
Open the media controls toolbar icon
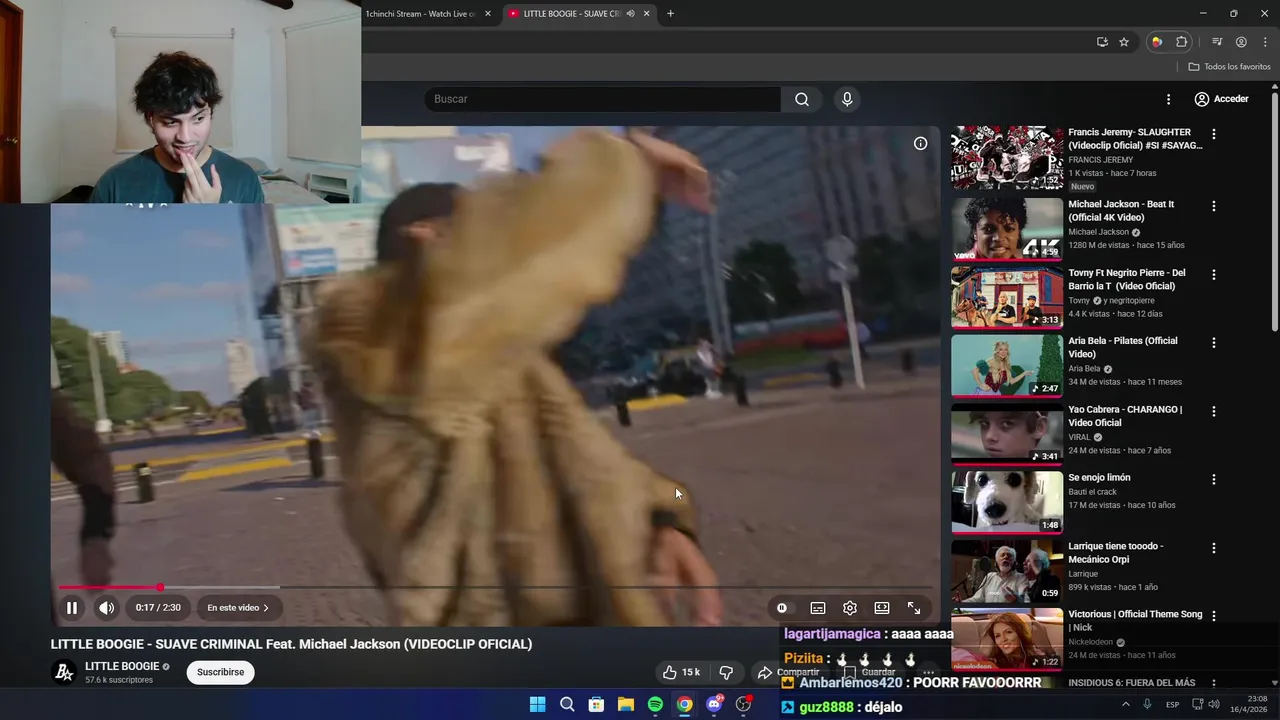pos(1217,42)
